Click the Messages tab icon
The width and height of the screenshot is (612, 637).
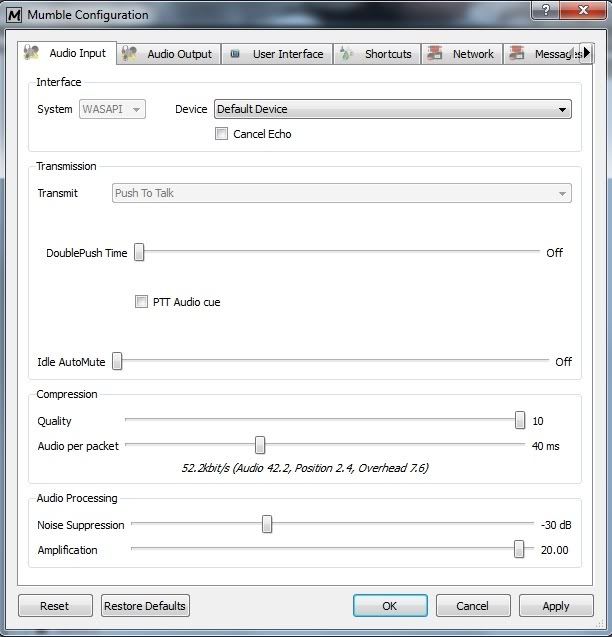(518, 54)
